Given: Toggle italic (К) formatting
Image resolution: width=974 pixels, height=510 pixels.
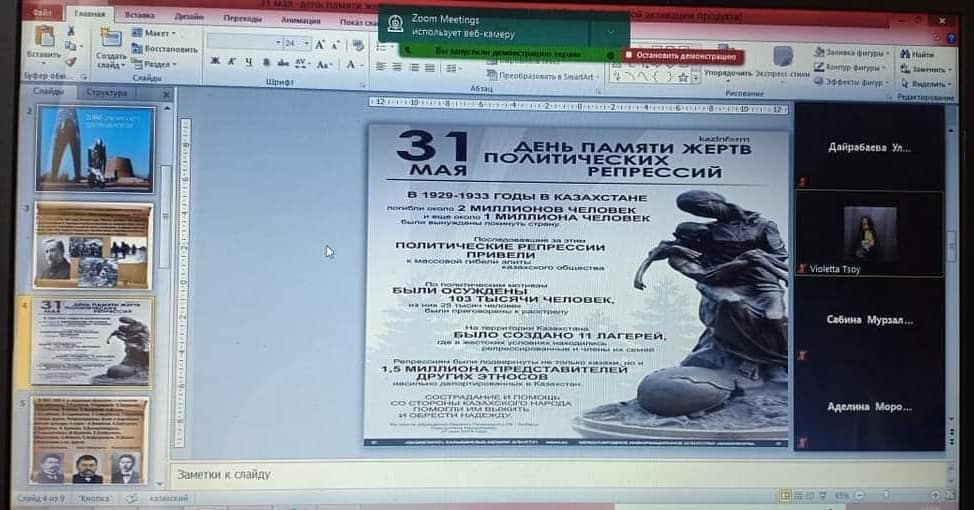Looking at the screenshot, I should [x=231, y=61].
